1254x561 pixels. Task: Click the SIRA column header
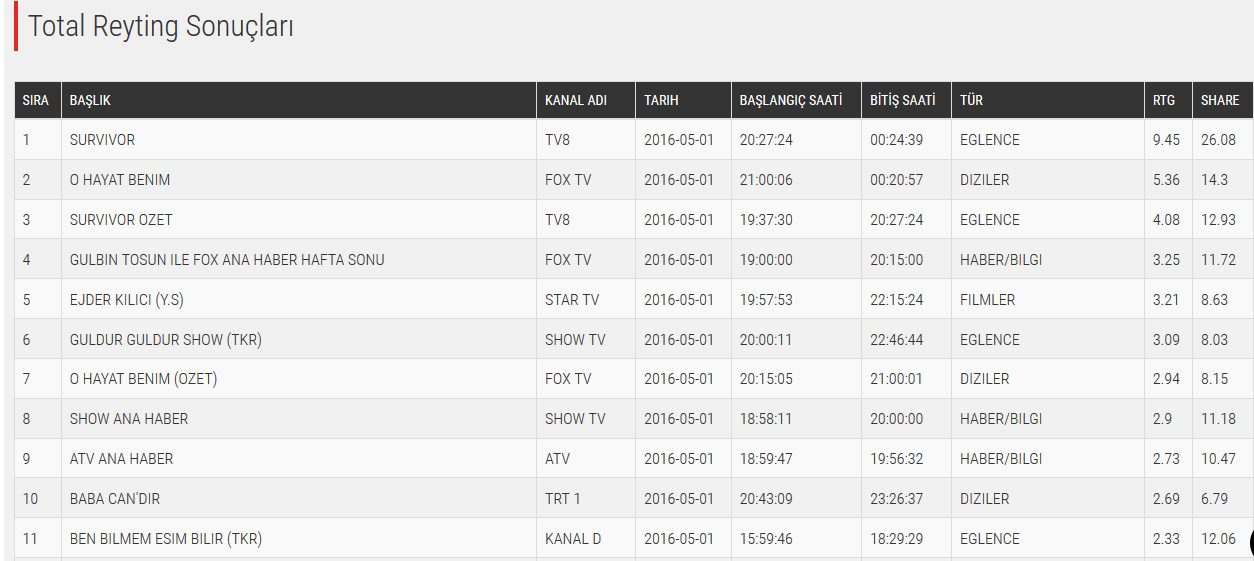point(35,100)
